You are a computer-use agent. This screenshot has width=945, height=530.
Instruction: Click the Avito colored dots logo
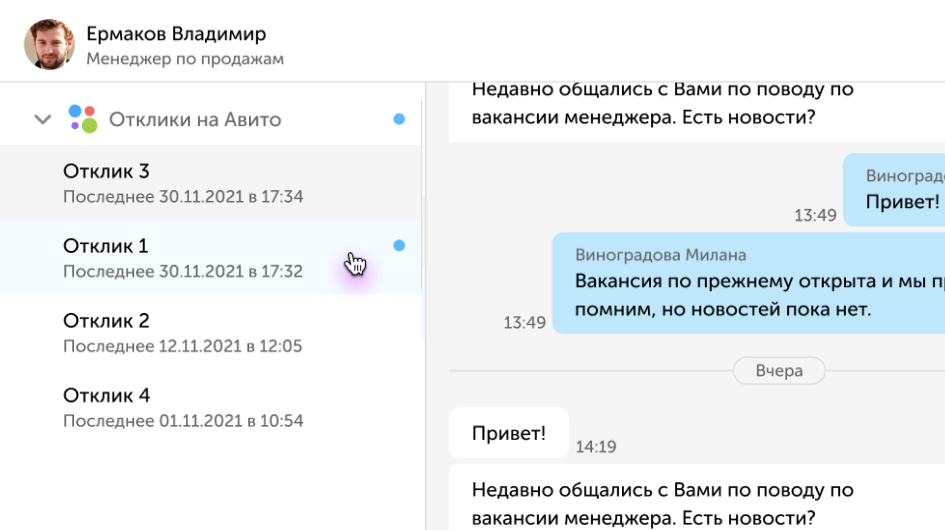pos(83,119)
